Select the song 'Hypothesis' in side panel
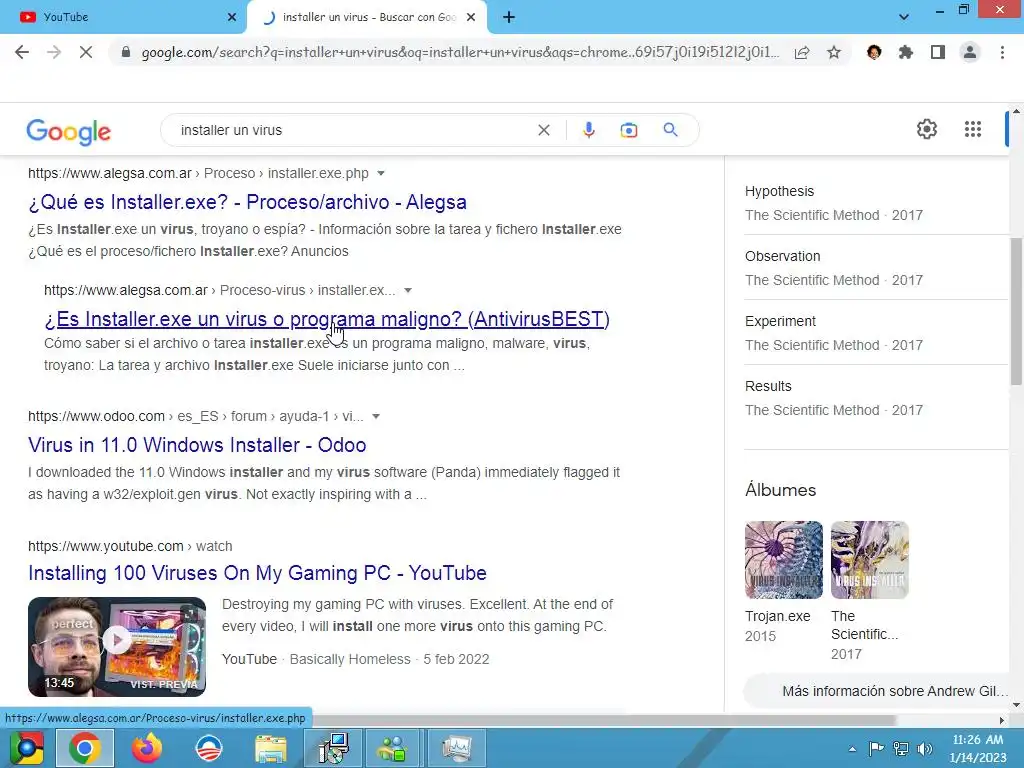 tap(779, 191)
